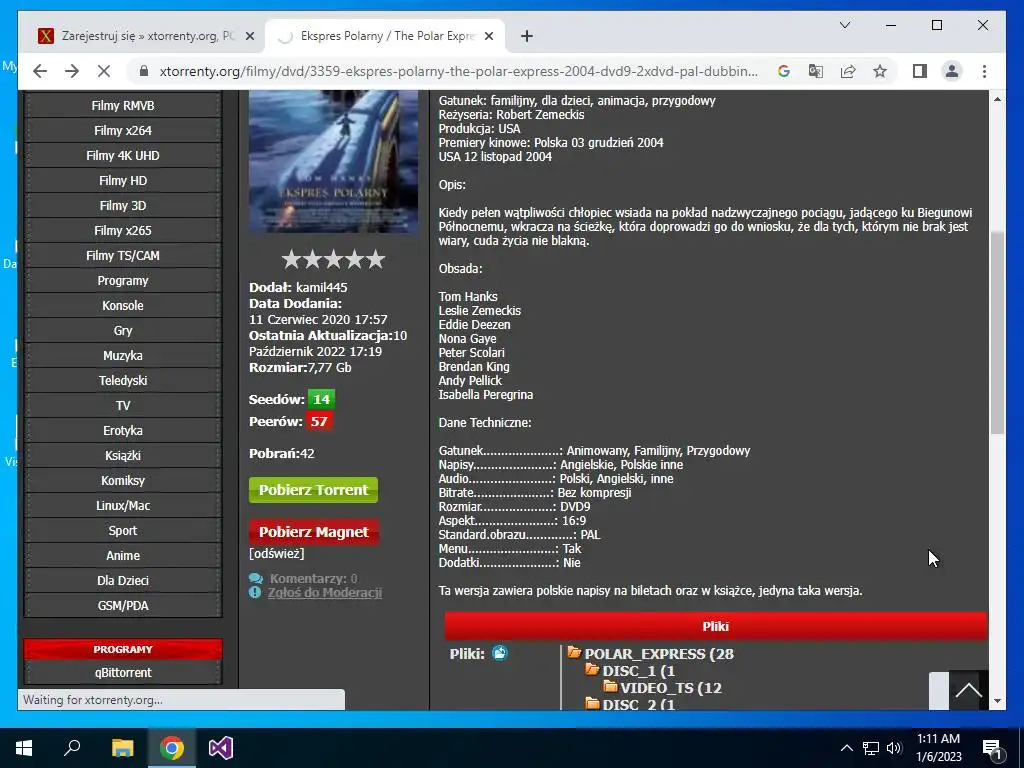Open the Erotyka category
Screen dimensions: 1024x768
click(123, 430)
